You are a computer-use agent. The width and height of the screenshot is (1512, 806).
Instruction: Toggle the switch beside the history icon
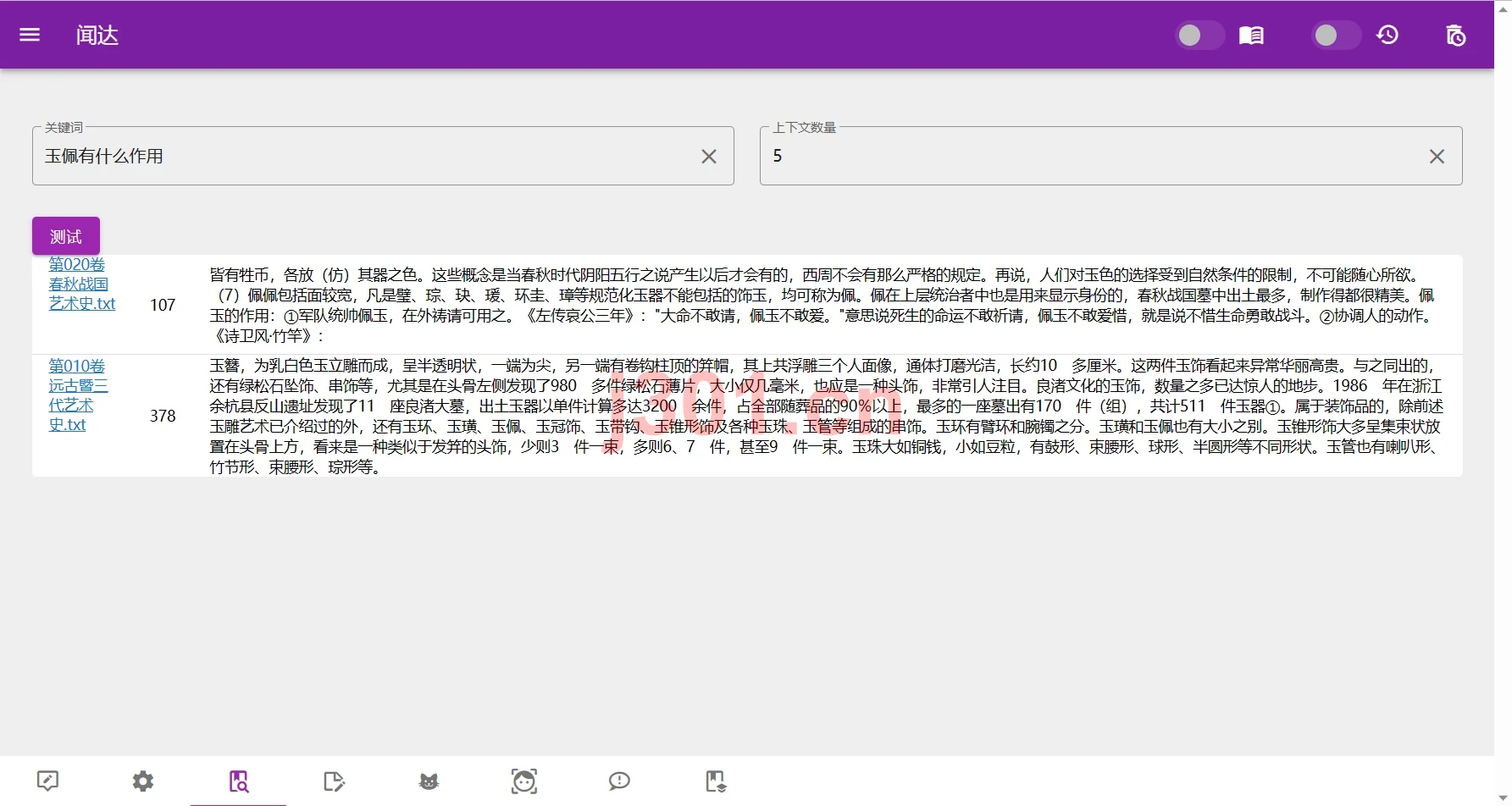pyautogui.click(x=1336, y=35)
